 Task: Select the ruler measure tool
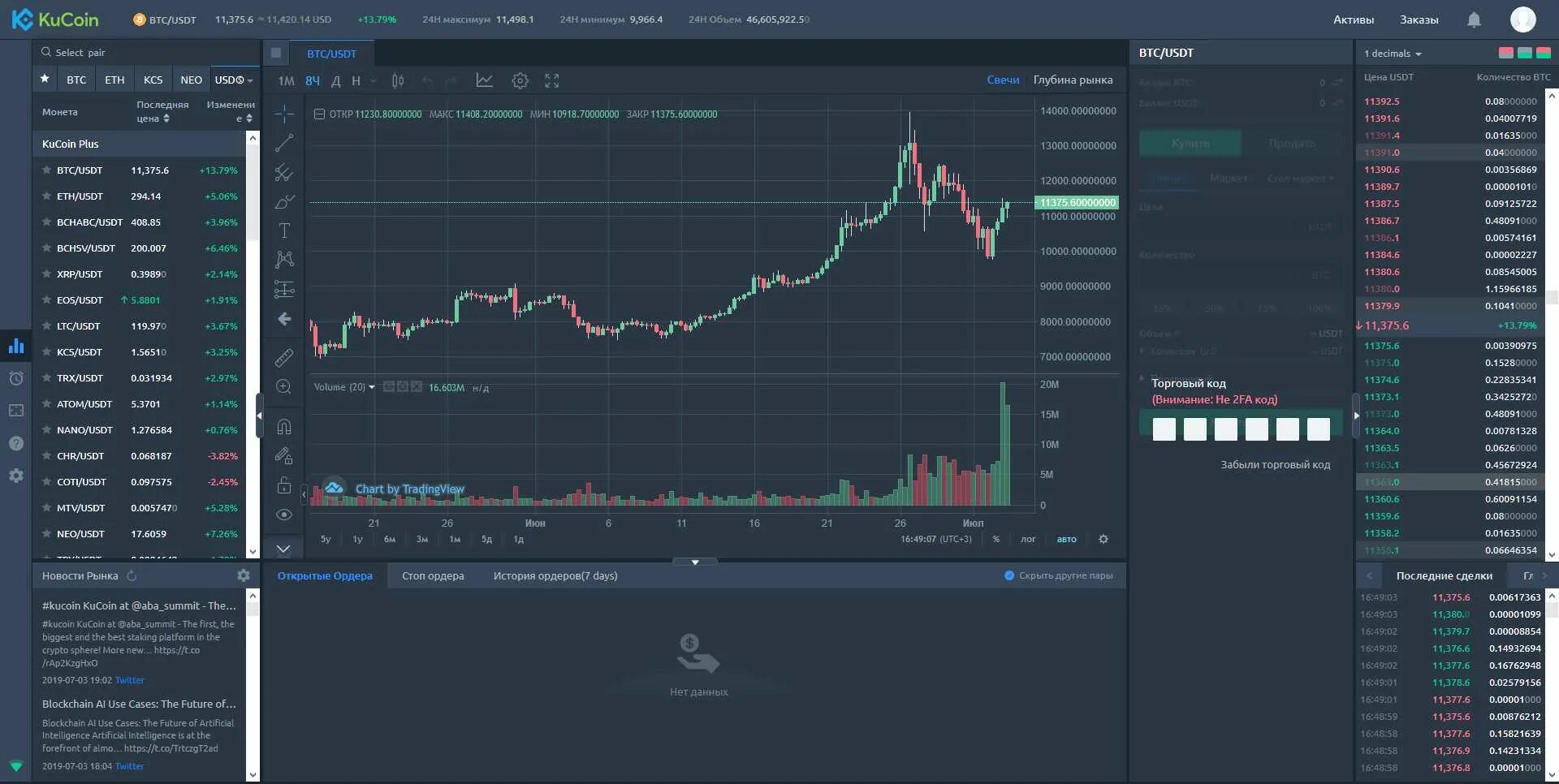(x=284, y=357)
